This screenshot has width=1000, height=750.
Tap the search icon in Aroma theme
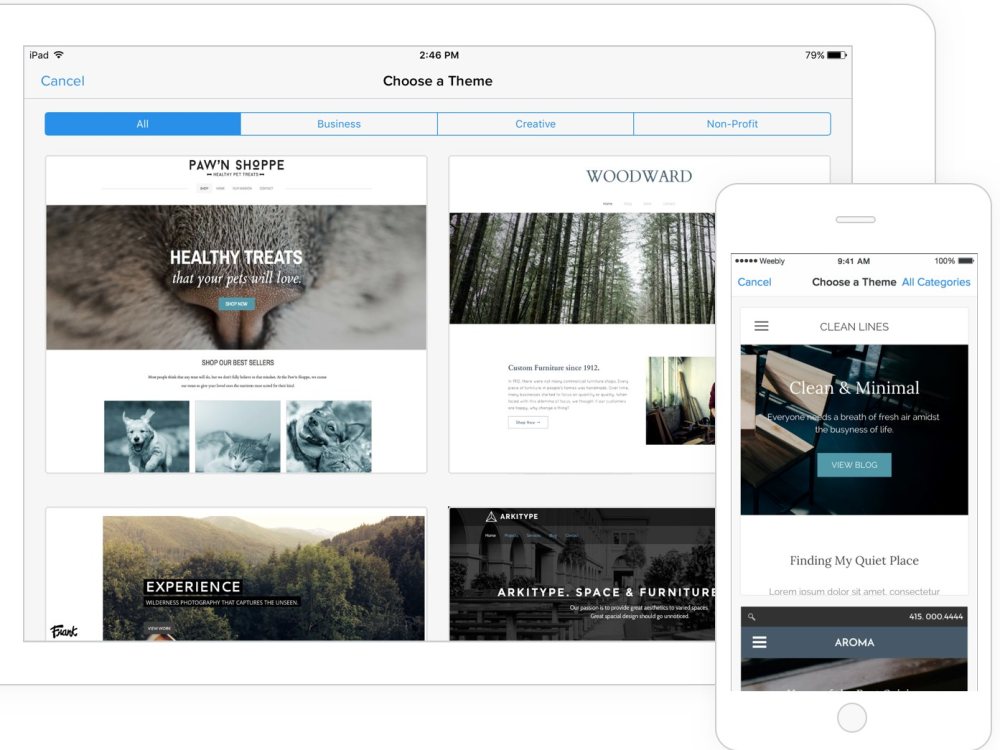[x=751, y=617]
